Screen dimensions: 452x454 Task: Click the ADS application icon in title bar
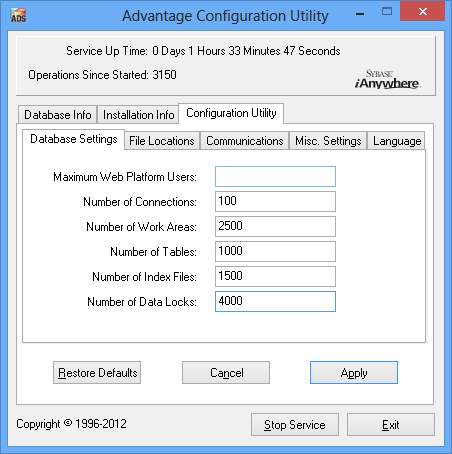click(x=18, y=15)
